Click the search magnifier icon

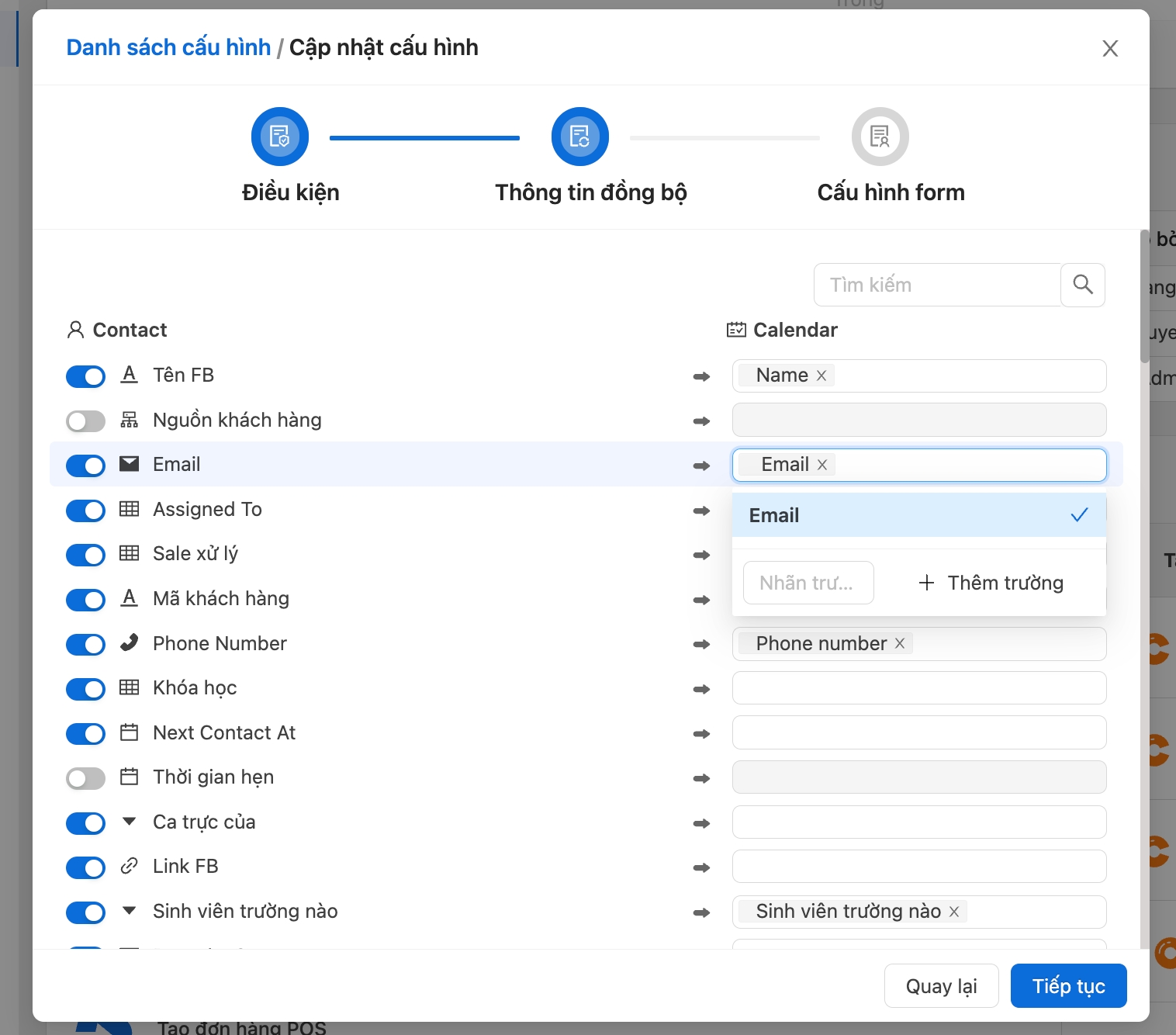point(1083,285)
